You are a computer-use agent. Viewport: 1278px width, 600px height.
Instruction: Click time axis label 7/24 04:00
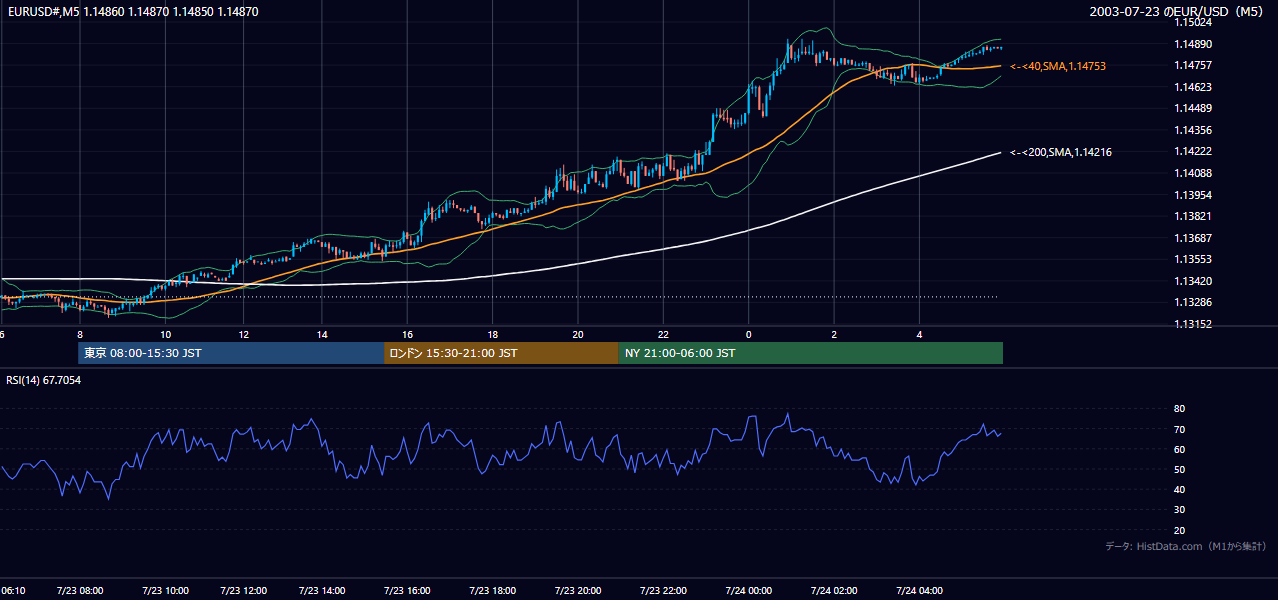pos(920,591)
